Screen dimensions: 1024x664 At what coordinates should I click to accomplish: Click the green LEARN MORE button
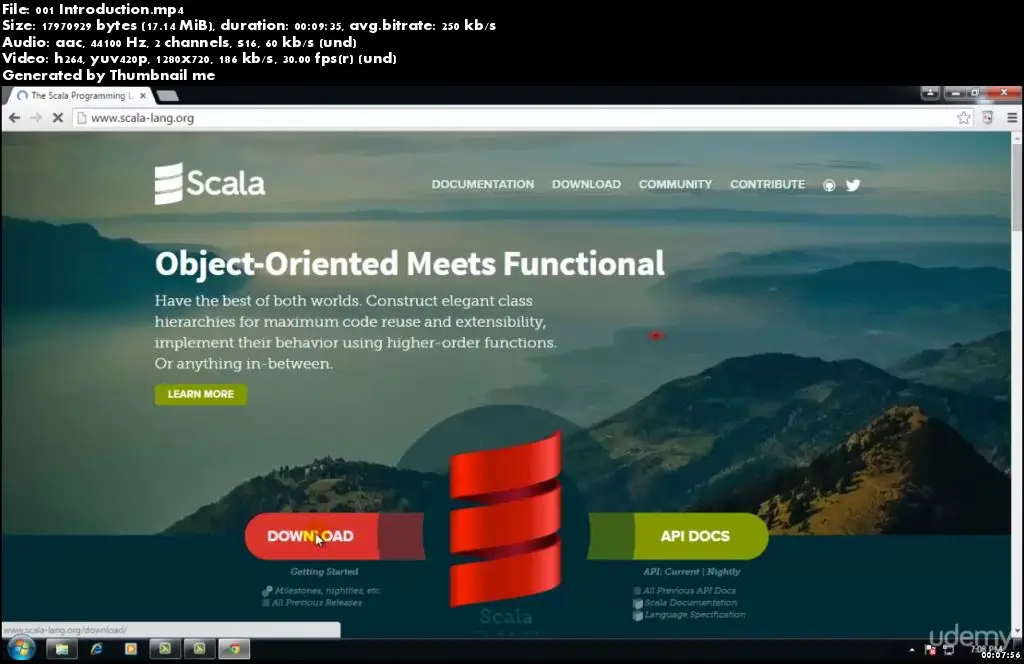[200, 394]
